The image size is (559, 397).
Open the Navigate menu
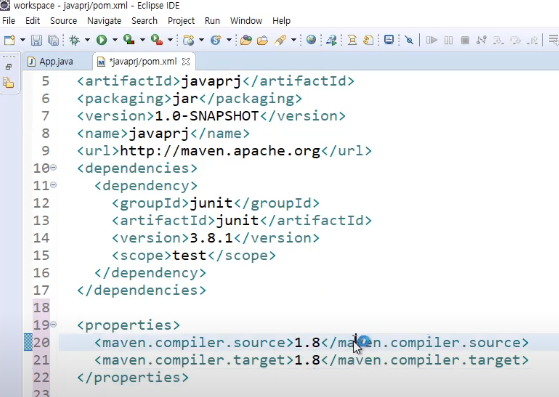pos(104,21)
